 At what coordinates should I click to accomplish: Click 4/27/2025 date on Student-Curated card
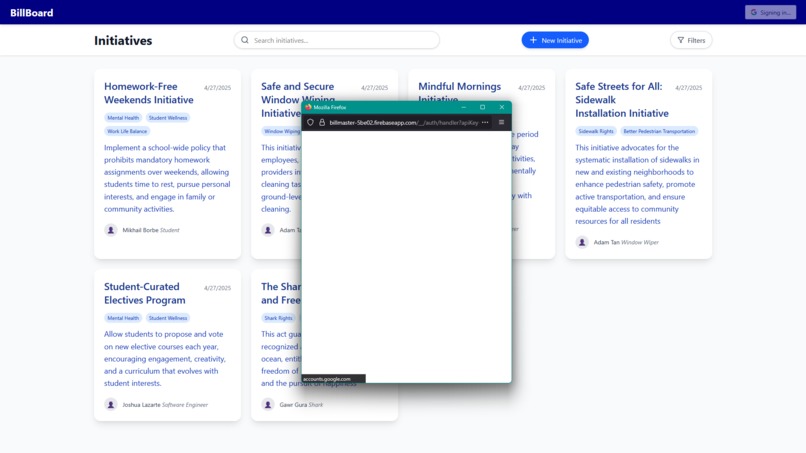[x=217, y=288]
